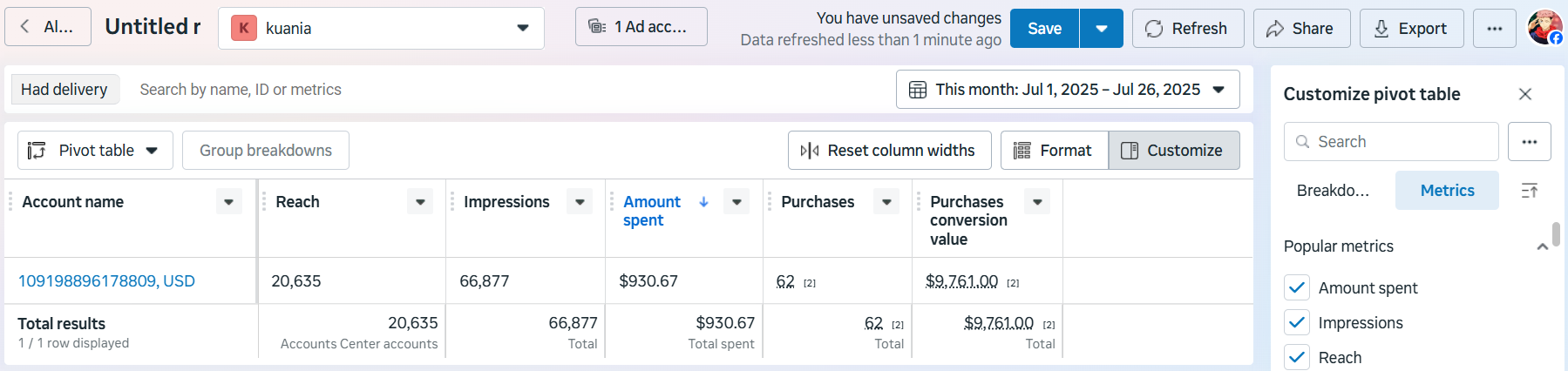
Task: Collapse the Popular metrics section
Action: (1542, 246)
